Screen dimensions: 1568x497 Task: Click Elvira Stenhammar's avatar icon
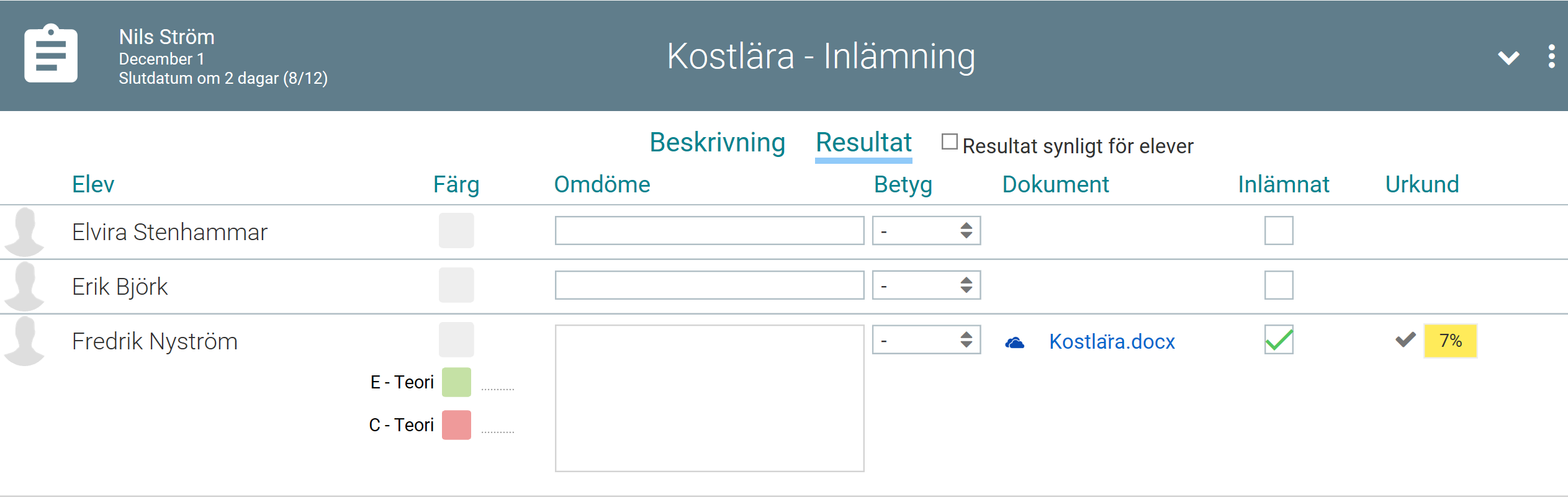point(24,231)
